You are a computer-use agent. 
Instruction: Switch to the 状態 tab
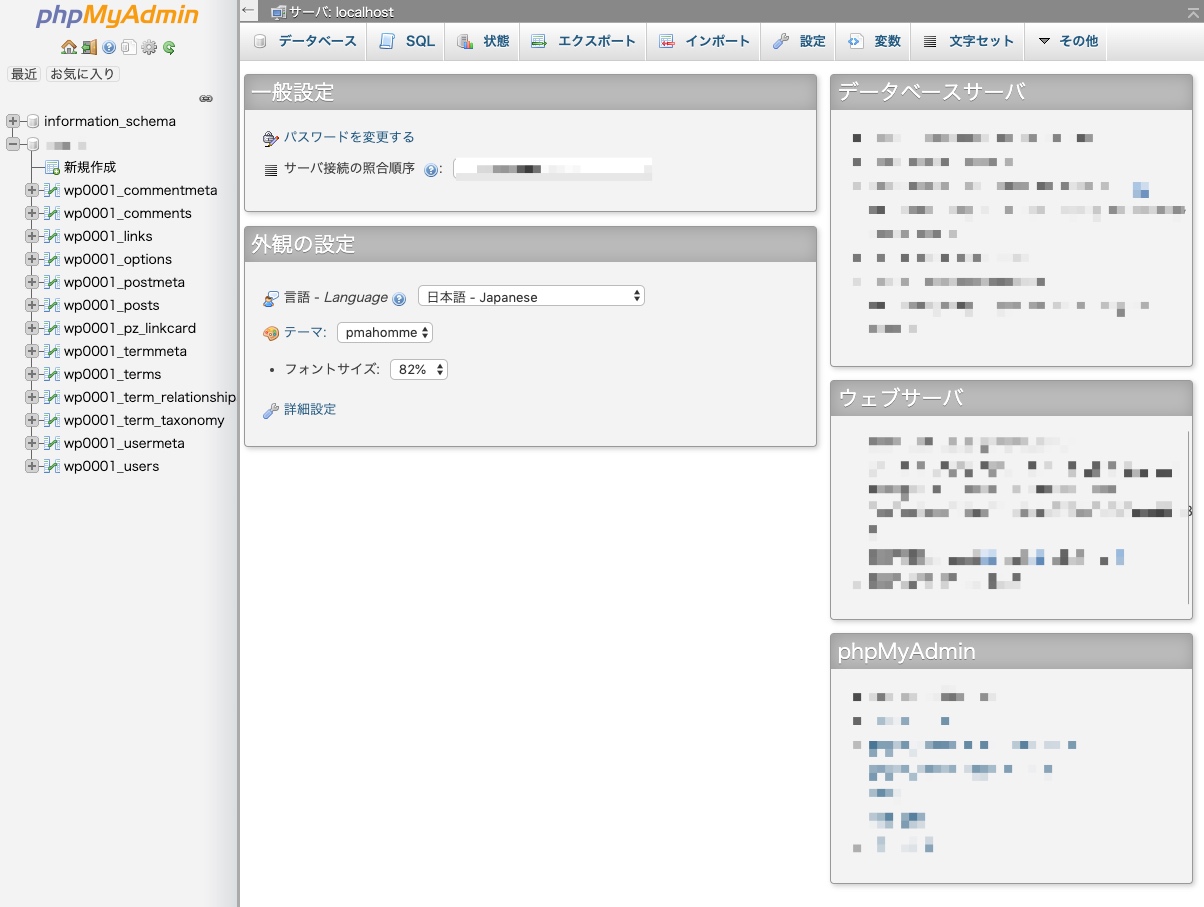point(483,41)
